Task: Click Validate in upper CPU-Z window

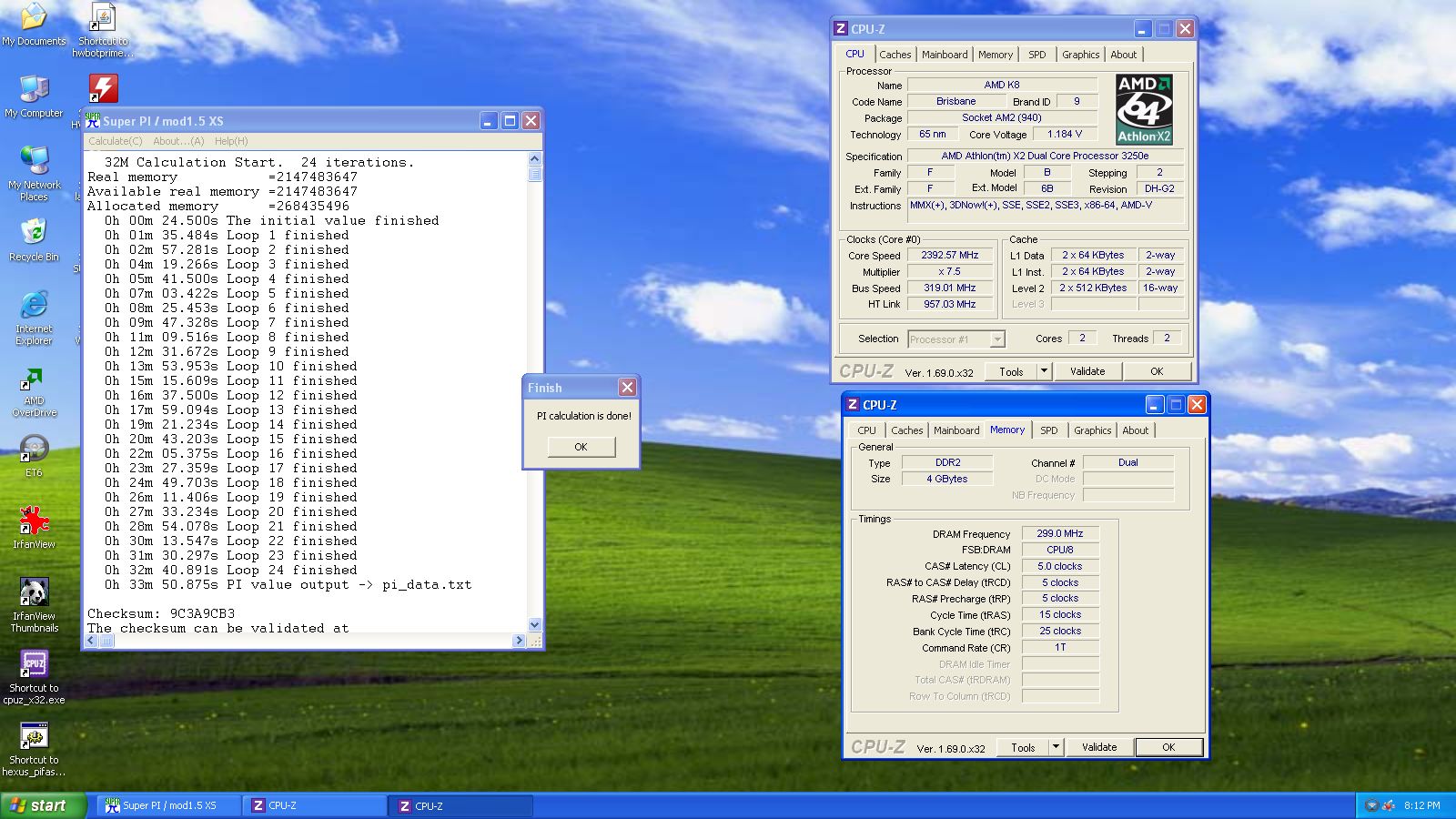Action: 1087,371
